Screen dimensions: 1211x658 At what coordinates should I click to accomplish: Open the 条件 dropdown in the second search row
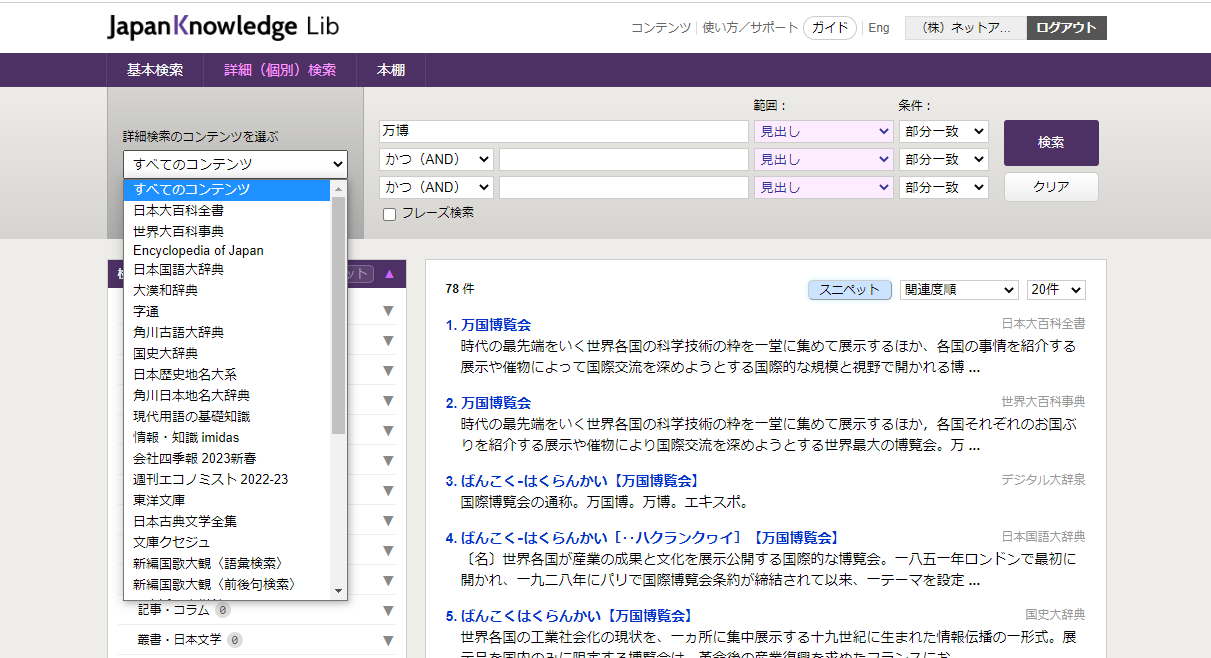pyautogui.click(x=944, y=159)
